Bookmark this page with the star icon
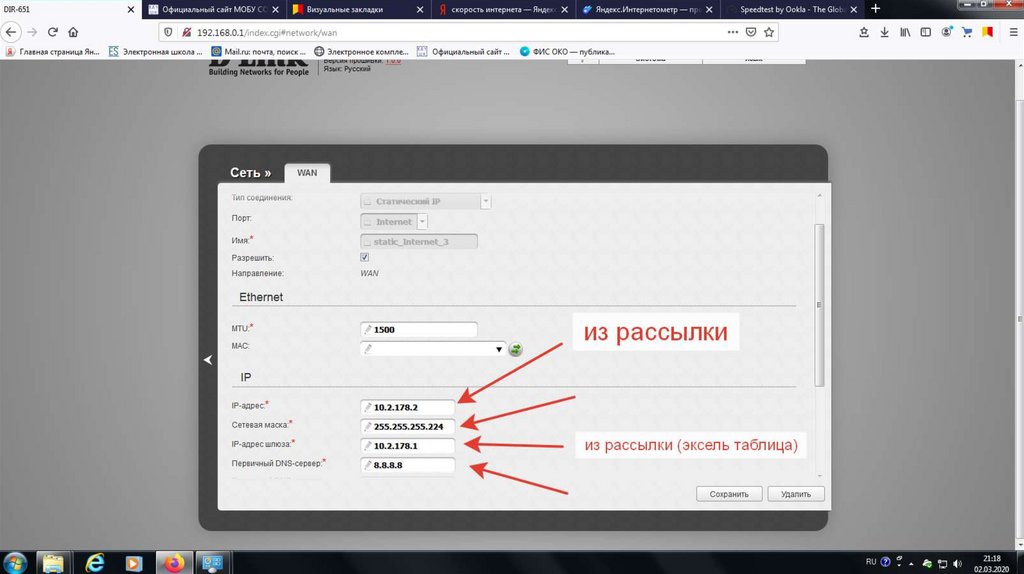This screenshot has width=1024, height=574. tap(769, 32)
